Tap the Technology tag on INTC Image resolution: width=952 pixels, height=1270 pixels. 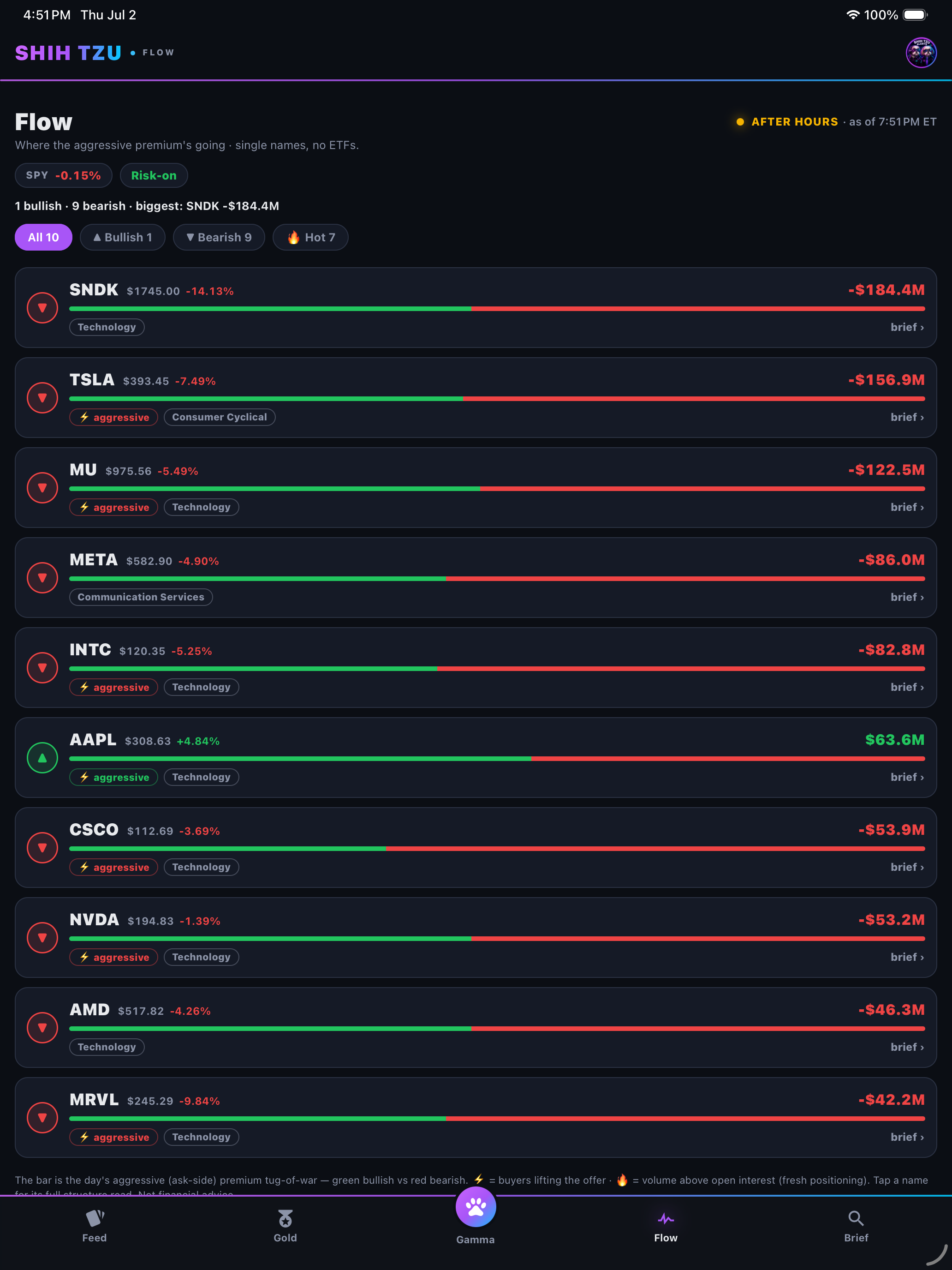coord(202,687)
